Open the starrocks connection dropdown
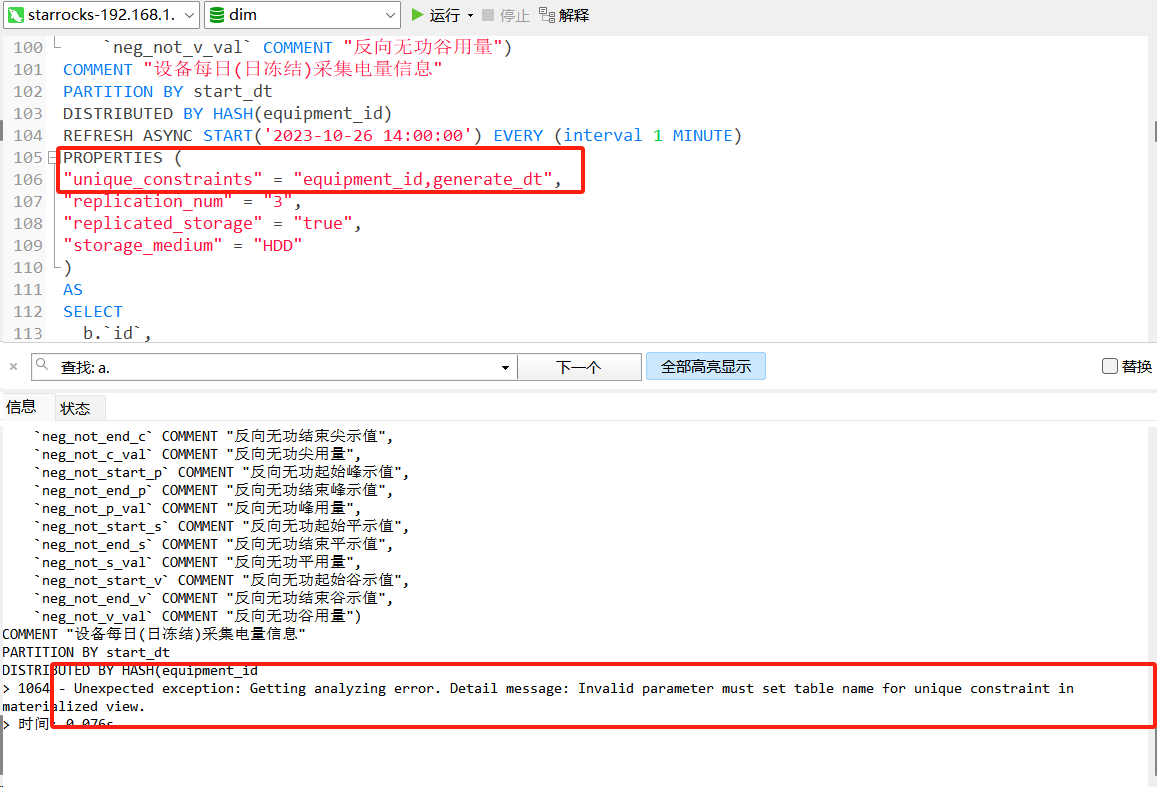The width and height of the screenshot is (1157, 787). click(x=189, y=15)
